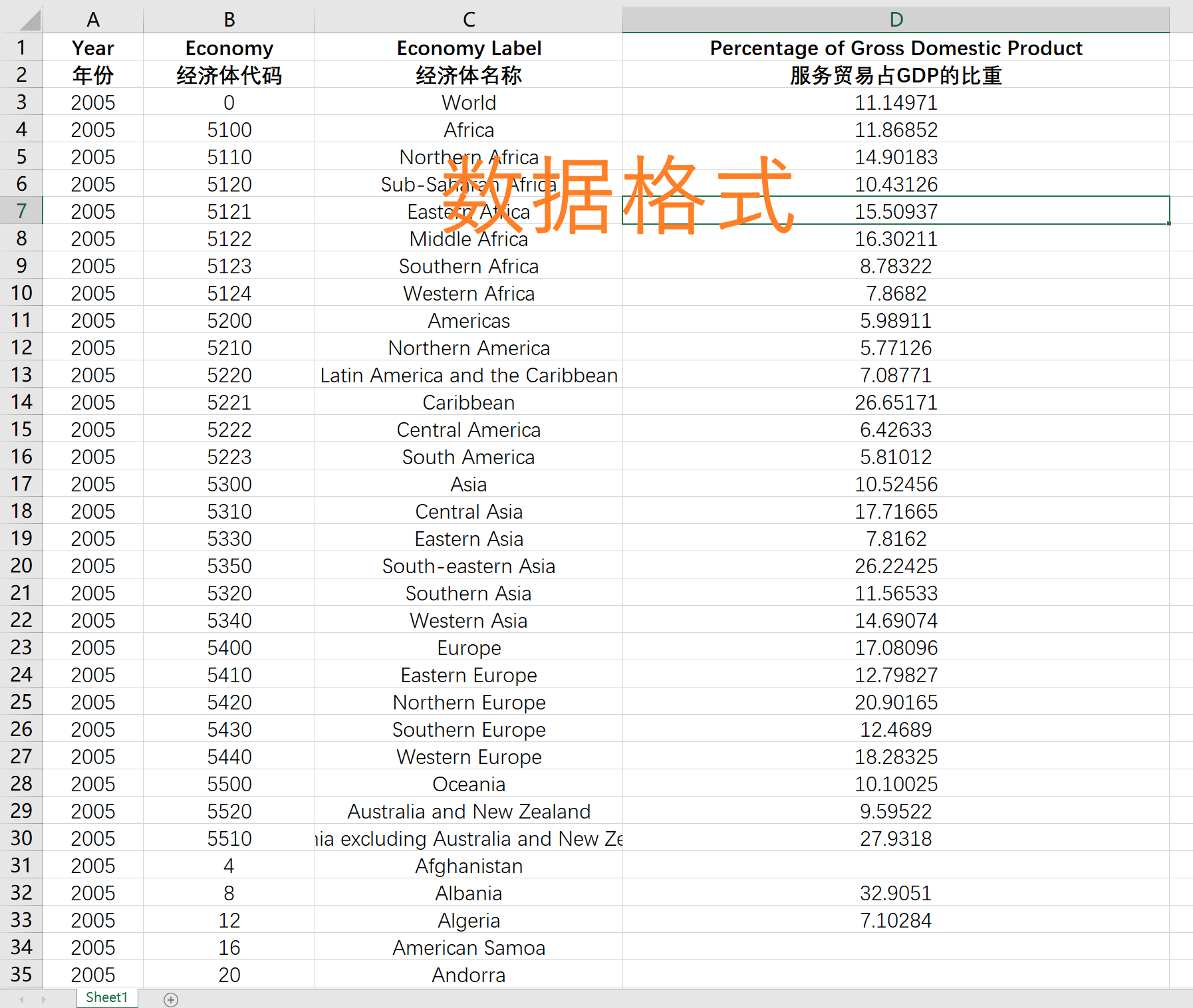
Task: Click the 'Europe' cell in row 23
Action: click(x=469, y=648)
